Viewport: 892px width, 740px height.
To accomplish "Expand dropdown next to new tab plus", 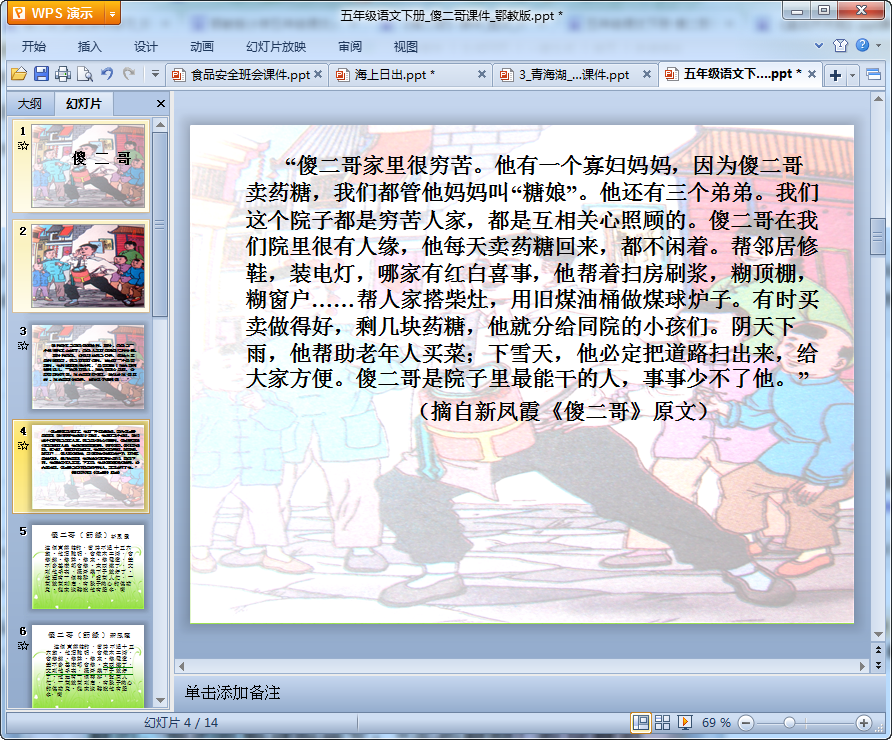I will pos(852,75).
